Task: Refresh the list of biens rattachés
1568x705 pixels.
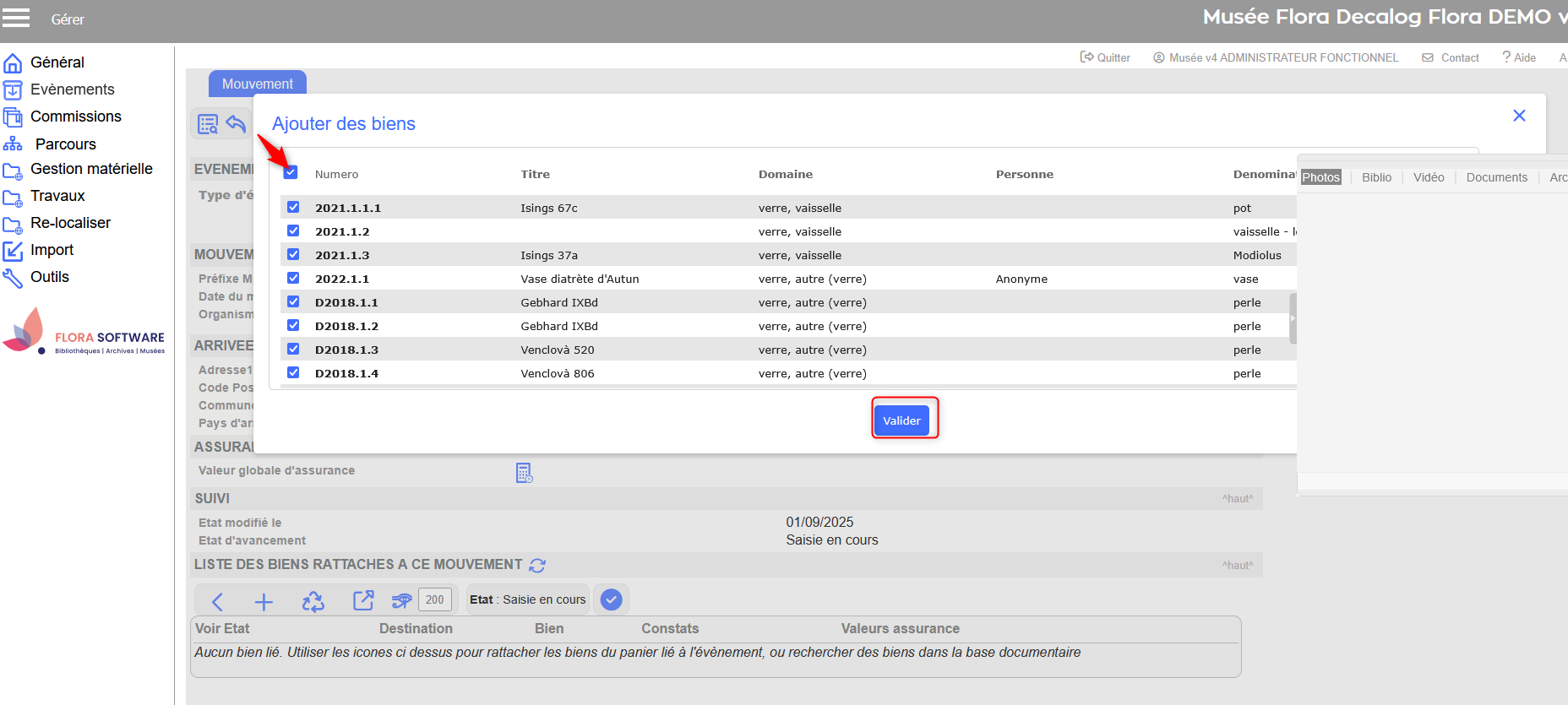Action: click(537, 565)
